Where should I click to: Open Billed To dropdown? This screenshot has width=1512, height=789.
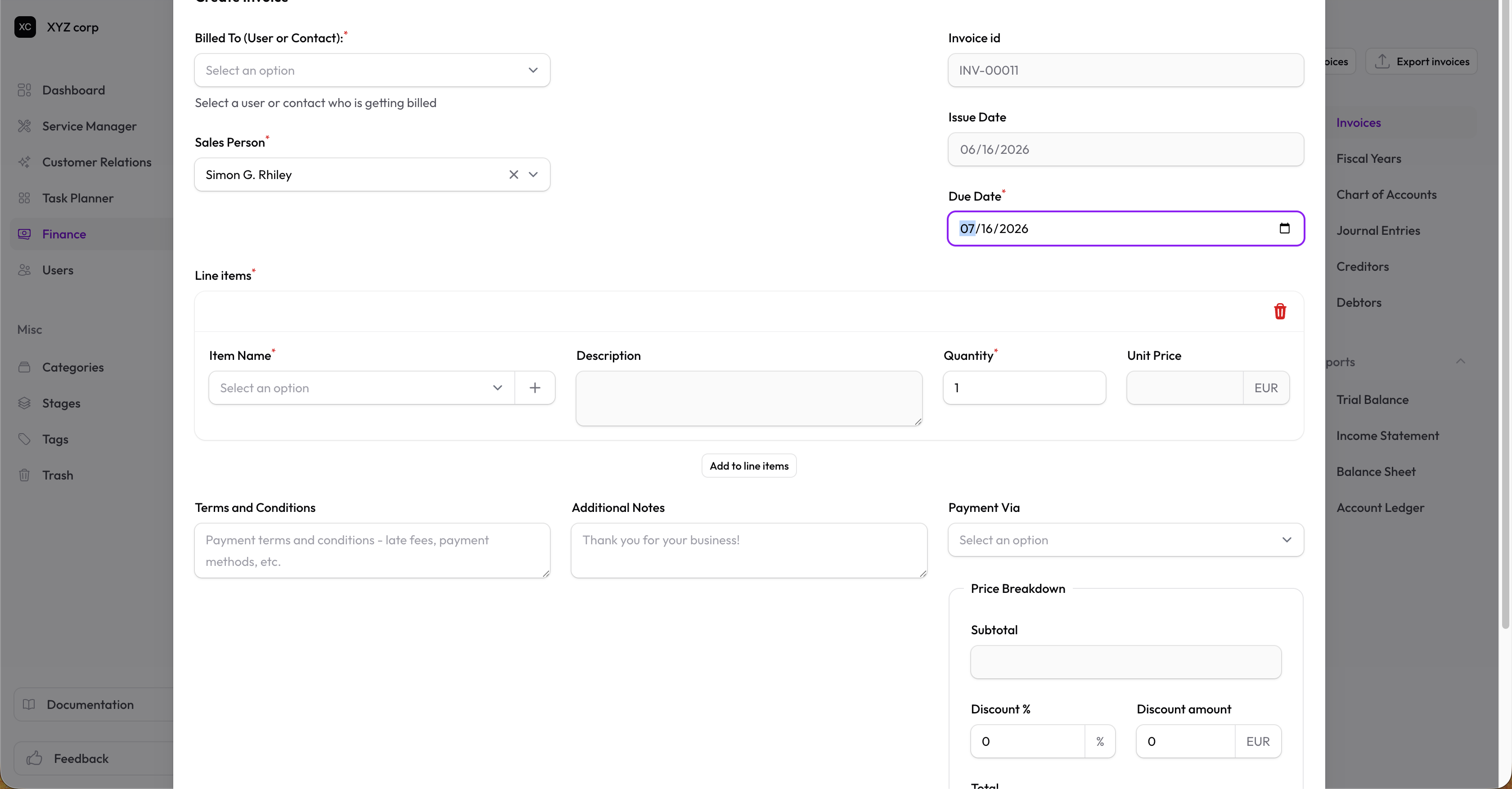tap(372, 70)
